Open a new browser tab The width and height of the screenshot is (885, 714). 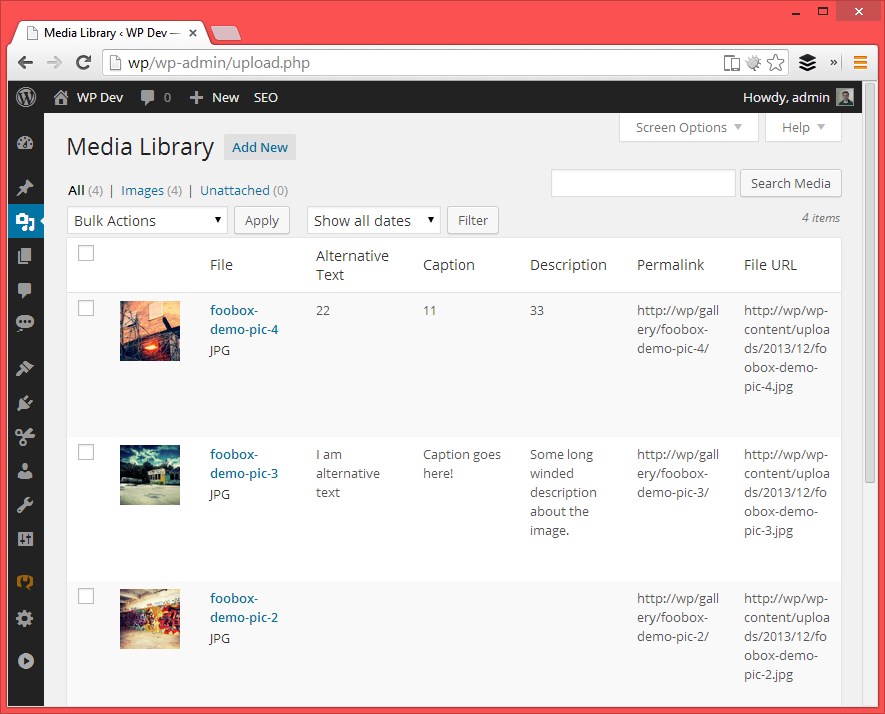[226, 33]
